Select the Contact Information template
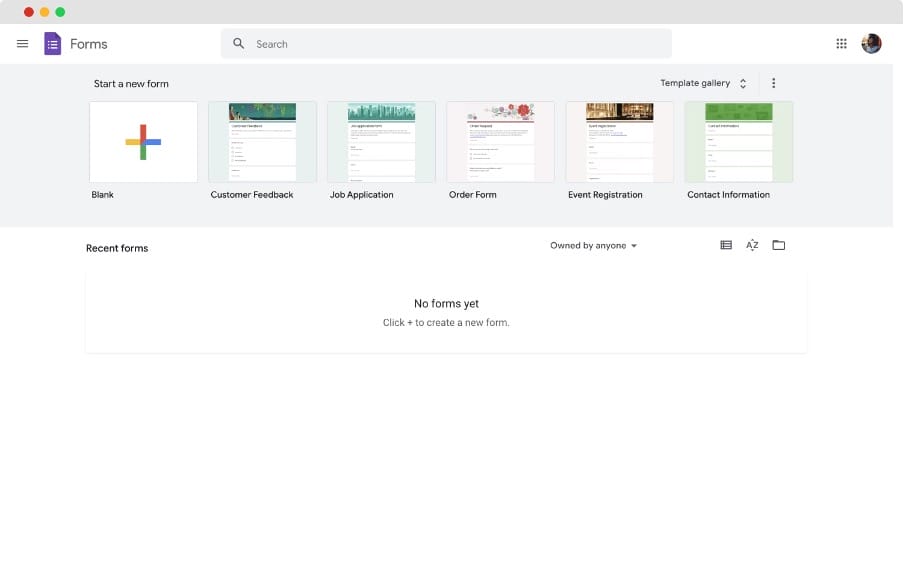Viewport: 904px width, 588px height. [x=738, y=142]
